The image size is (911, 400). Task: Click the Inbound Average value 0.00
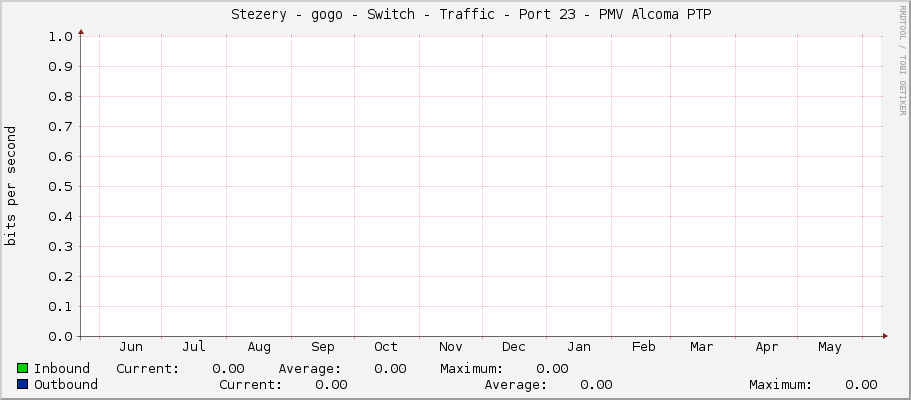coord(390,369)
